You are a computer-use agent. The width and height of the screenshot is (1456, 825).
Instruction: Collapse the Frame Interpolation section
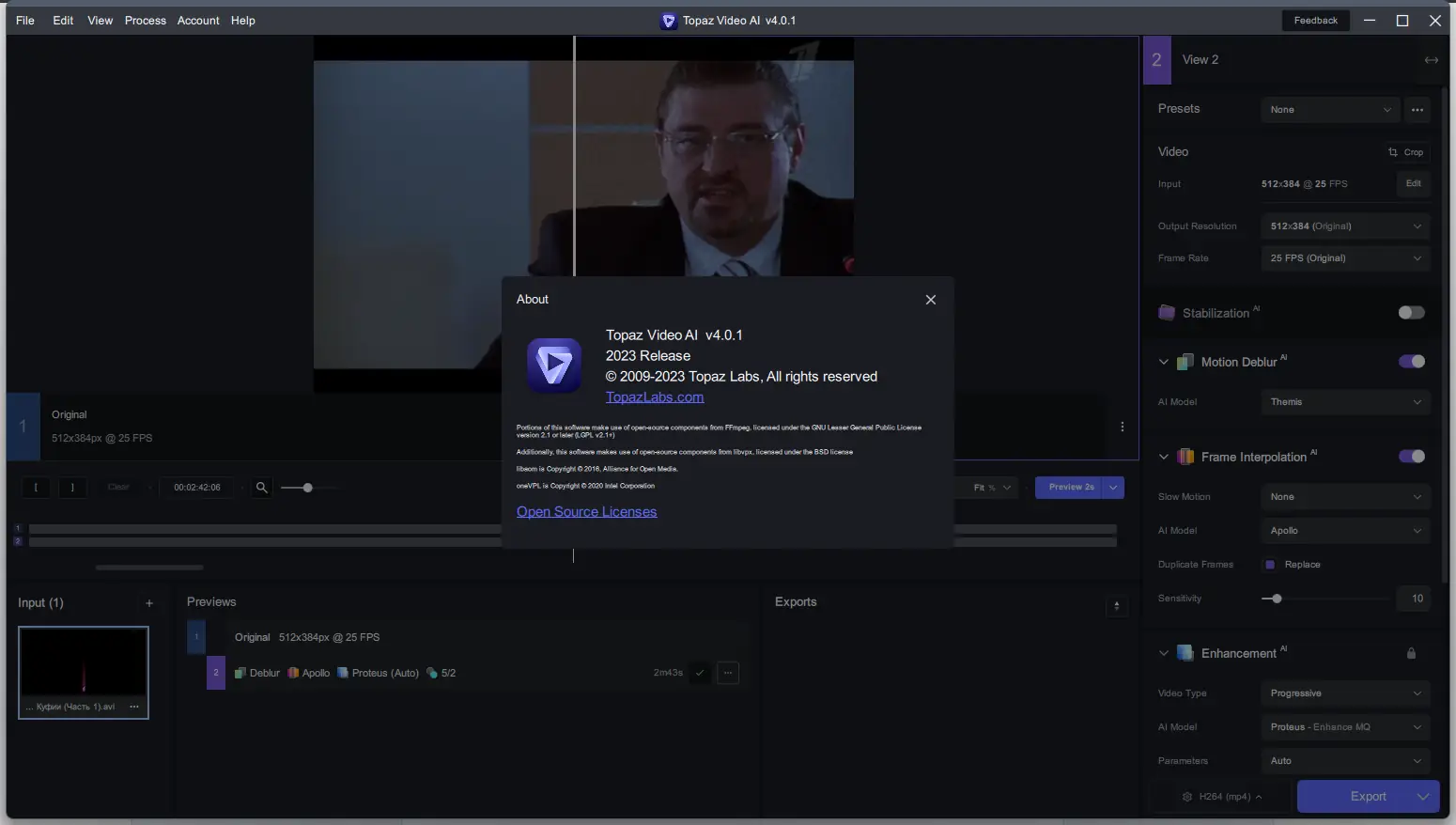[x=1164, y=457]
